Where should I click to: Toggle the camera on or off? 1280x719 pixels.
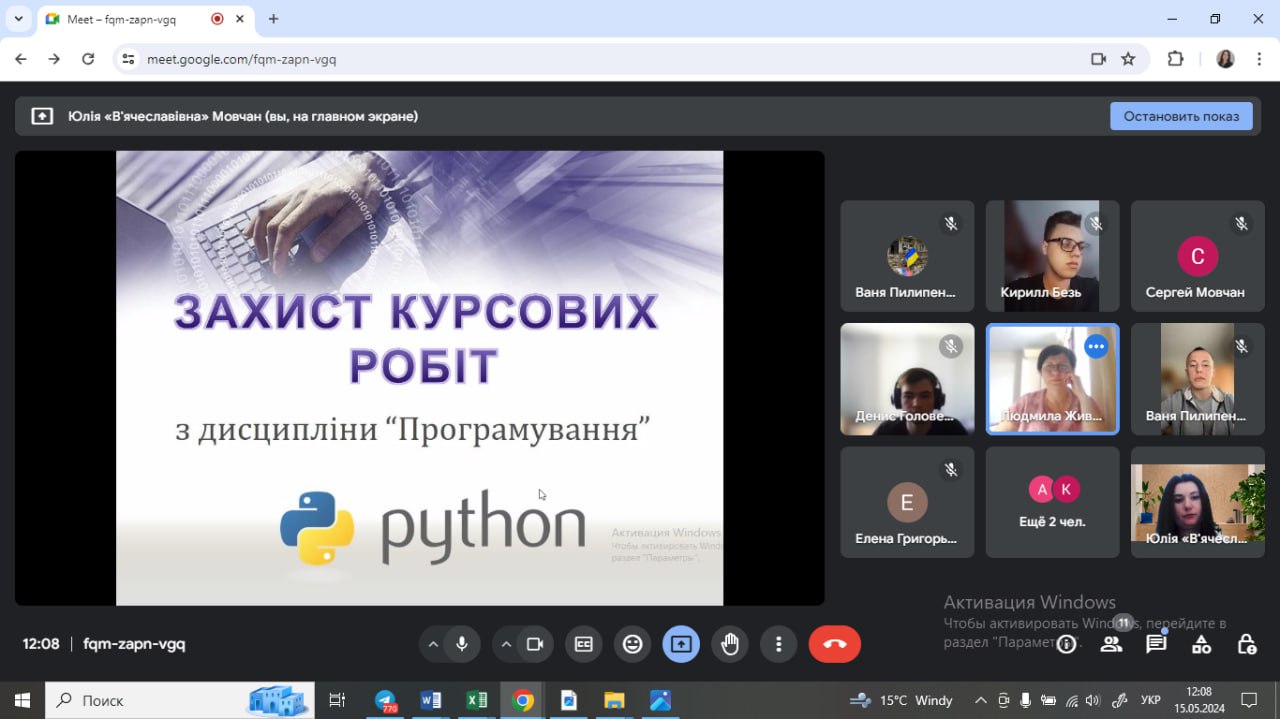535,644
